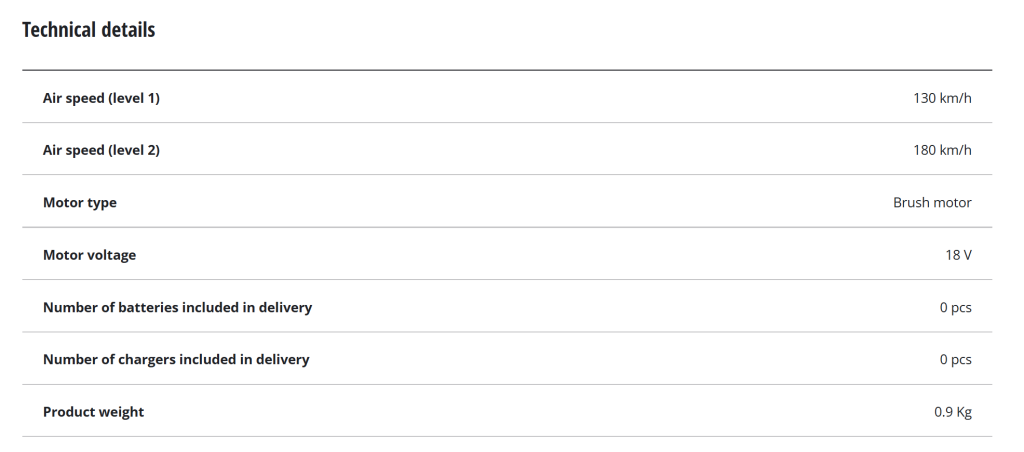This screenshot has height=452, width=1024.
Task: Click the 130 km/h value
Action: coord(942,98)
